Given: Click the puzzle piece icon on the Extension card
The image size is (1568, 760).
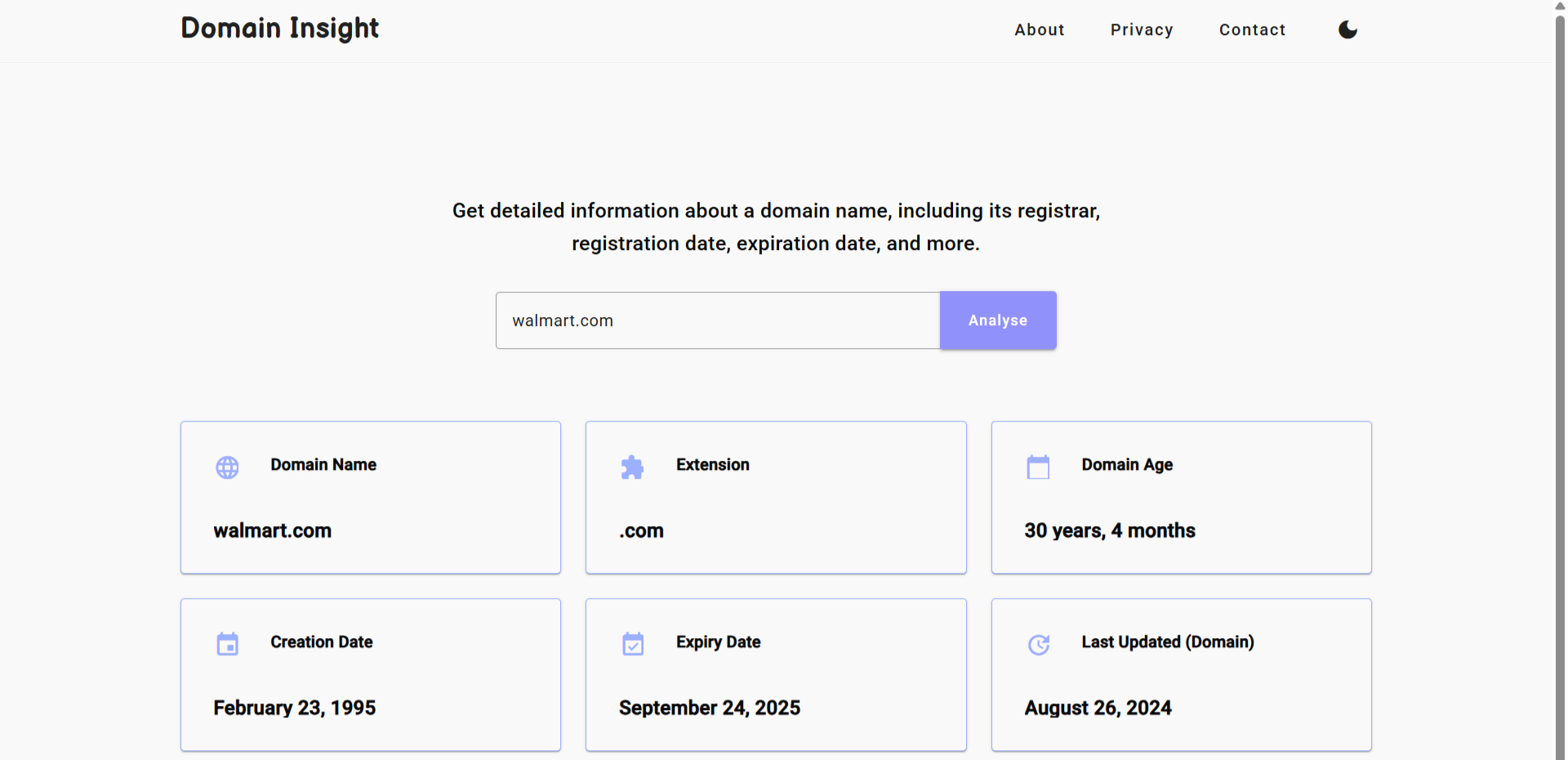Looking at the screenshot, I should tap(632, 467).
